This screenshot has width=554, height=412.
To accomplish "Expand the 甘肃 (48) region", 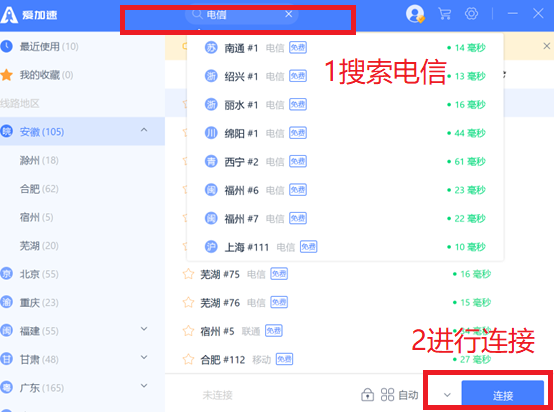I will point(144,357).
